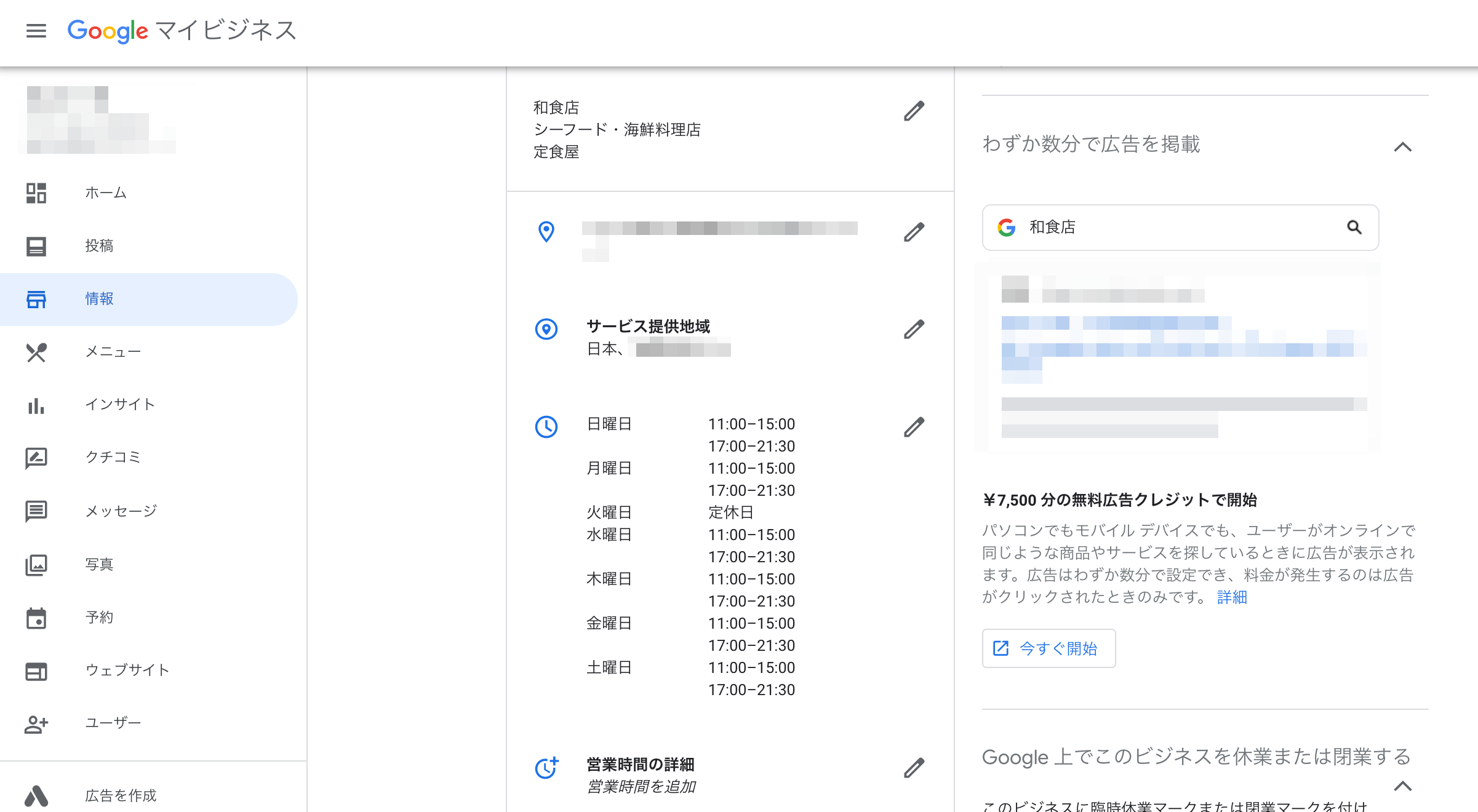The width and height of the screenshot is (1478, 812).
Task: Open the hamburger main menu
Action: click(36, 31)
